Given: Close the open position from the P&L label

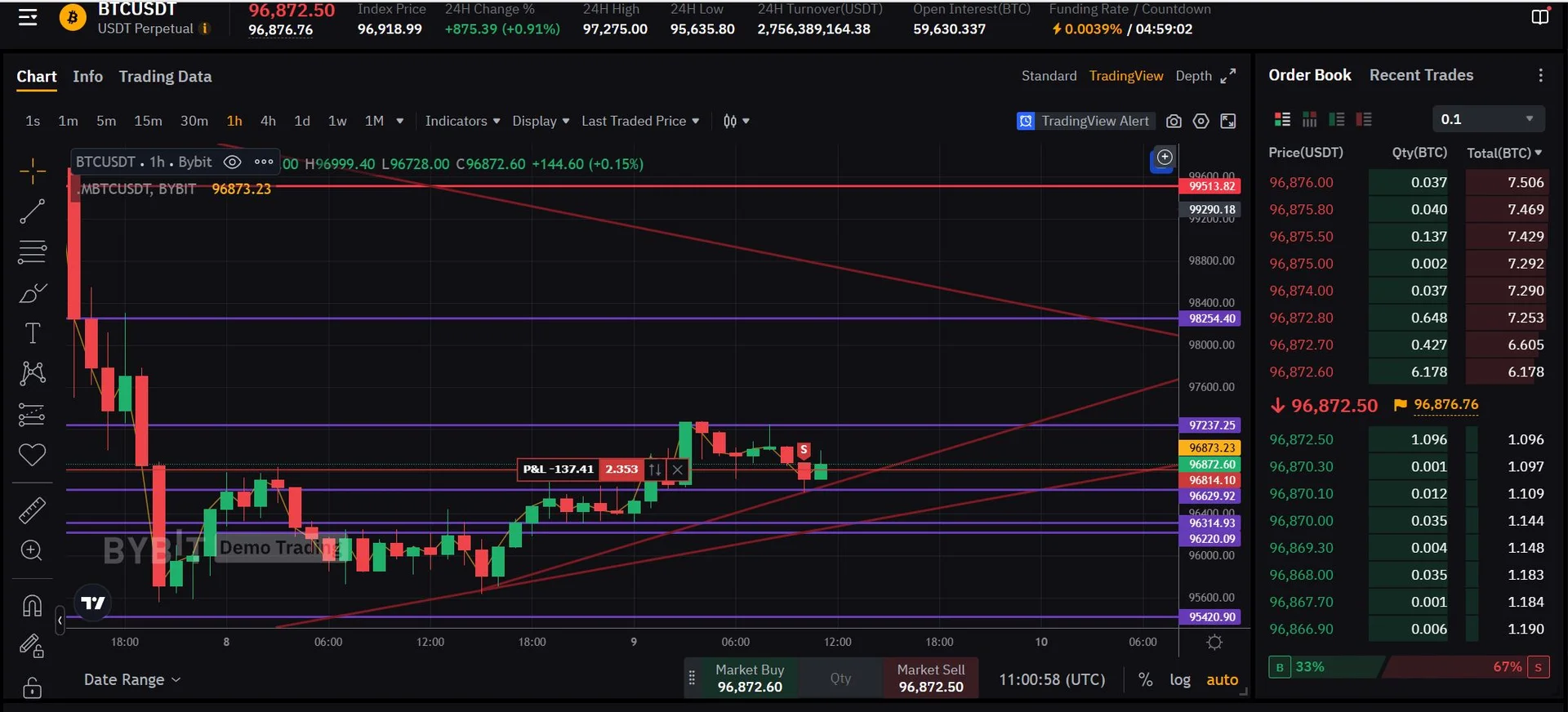Looking at the screenshot, I should (x=678, y=469).
